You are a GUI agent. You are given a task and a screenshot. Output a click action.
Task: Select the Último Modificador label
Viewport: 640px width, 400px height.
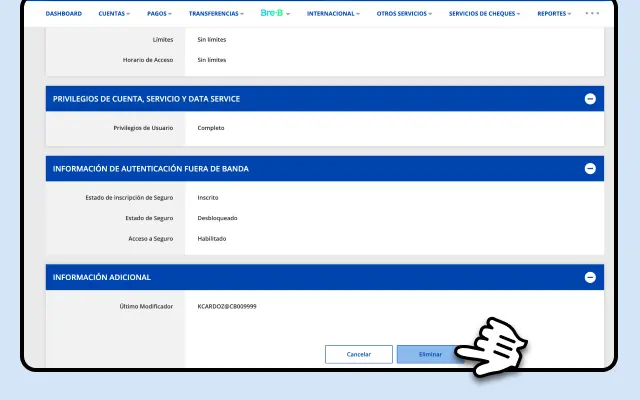[x=146, y=306]
